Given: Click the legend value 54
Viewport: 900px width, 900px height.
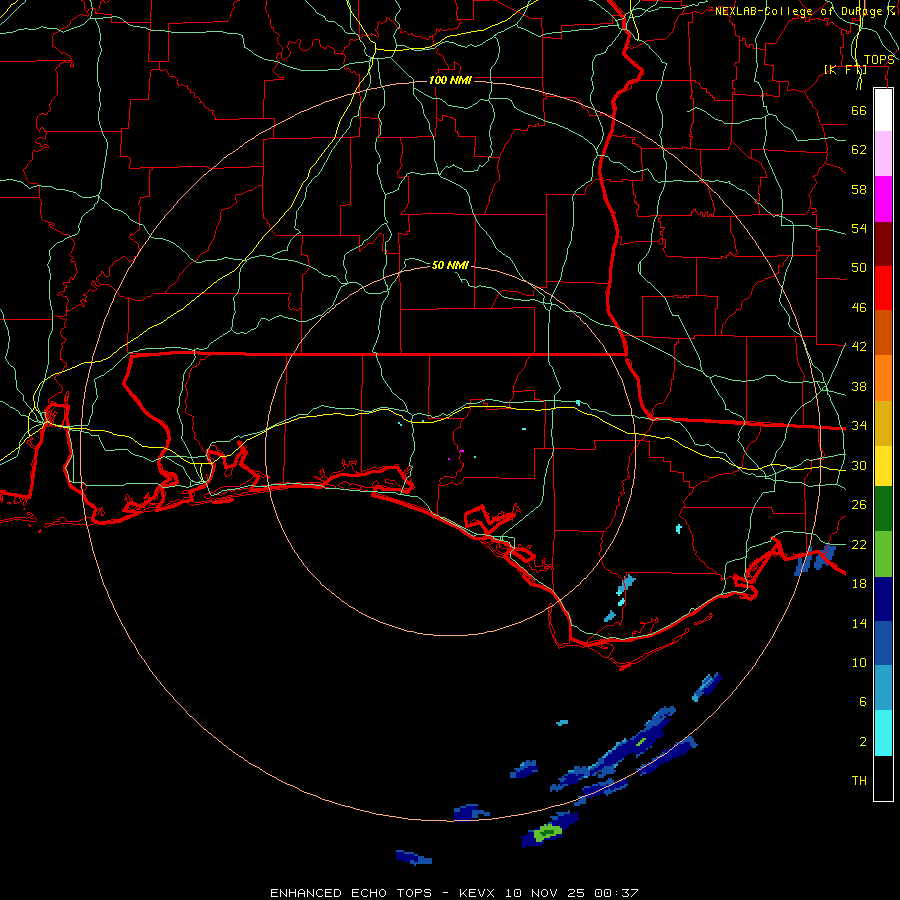Looking at the screenshot, I should click(x=859, y=228).
